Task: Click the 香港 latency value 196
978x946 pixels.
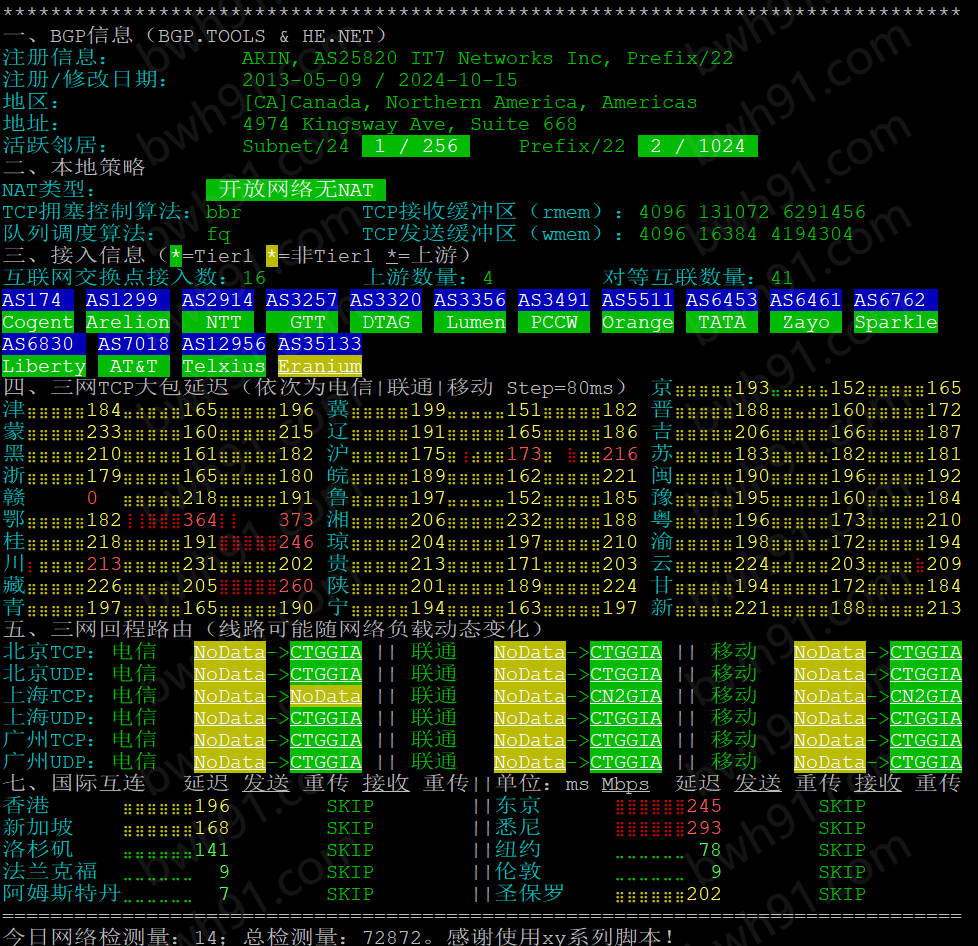Action: (x=212, y=806)
